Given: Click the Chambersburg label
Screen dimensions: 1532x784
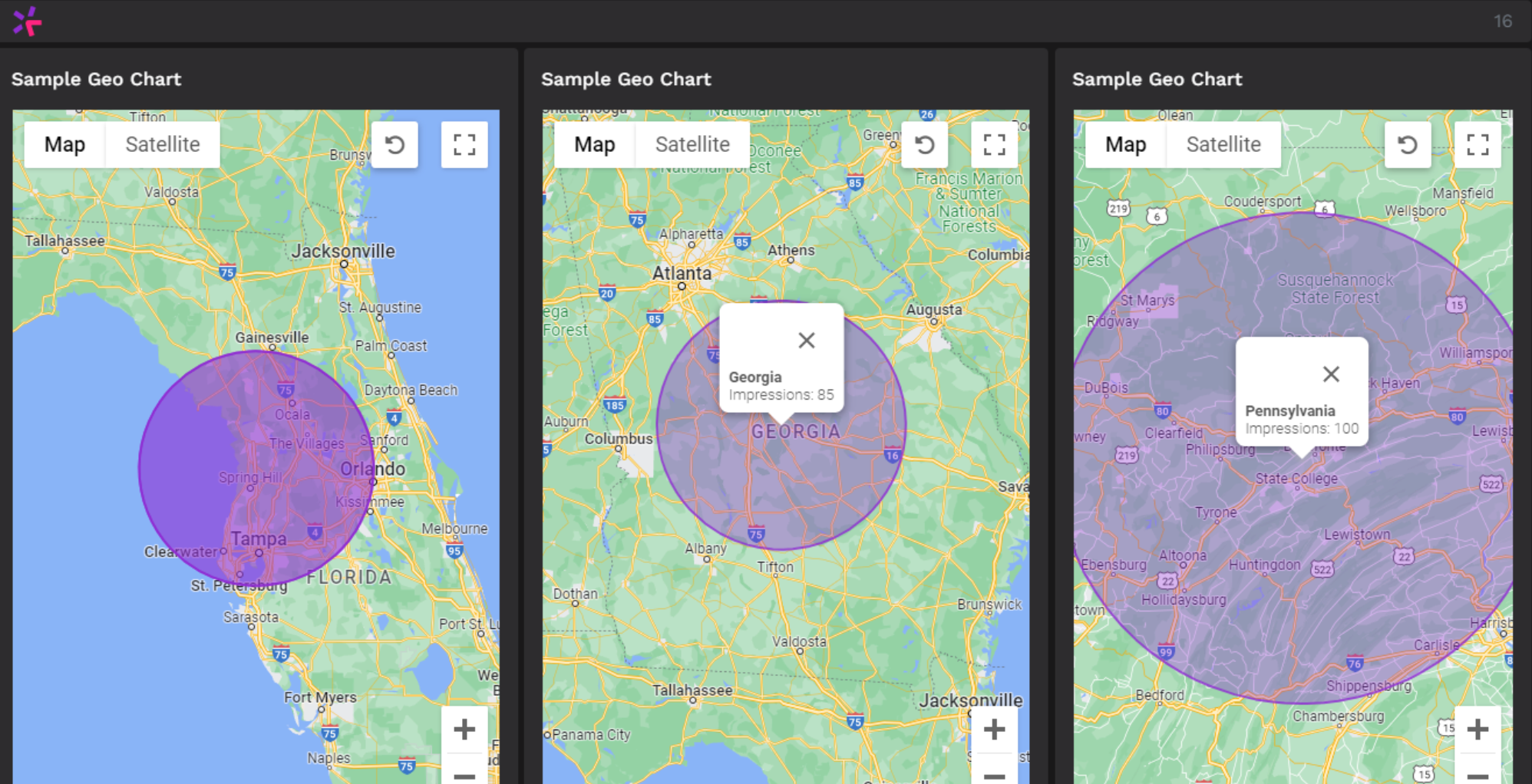Looking at the screenshot, I should pos(1338,716).
